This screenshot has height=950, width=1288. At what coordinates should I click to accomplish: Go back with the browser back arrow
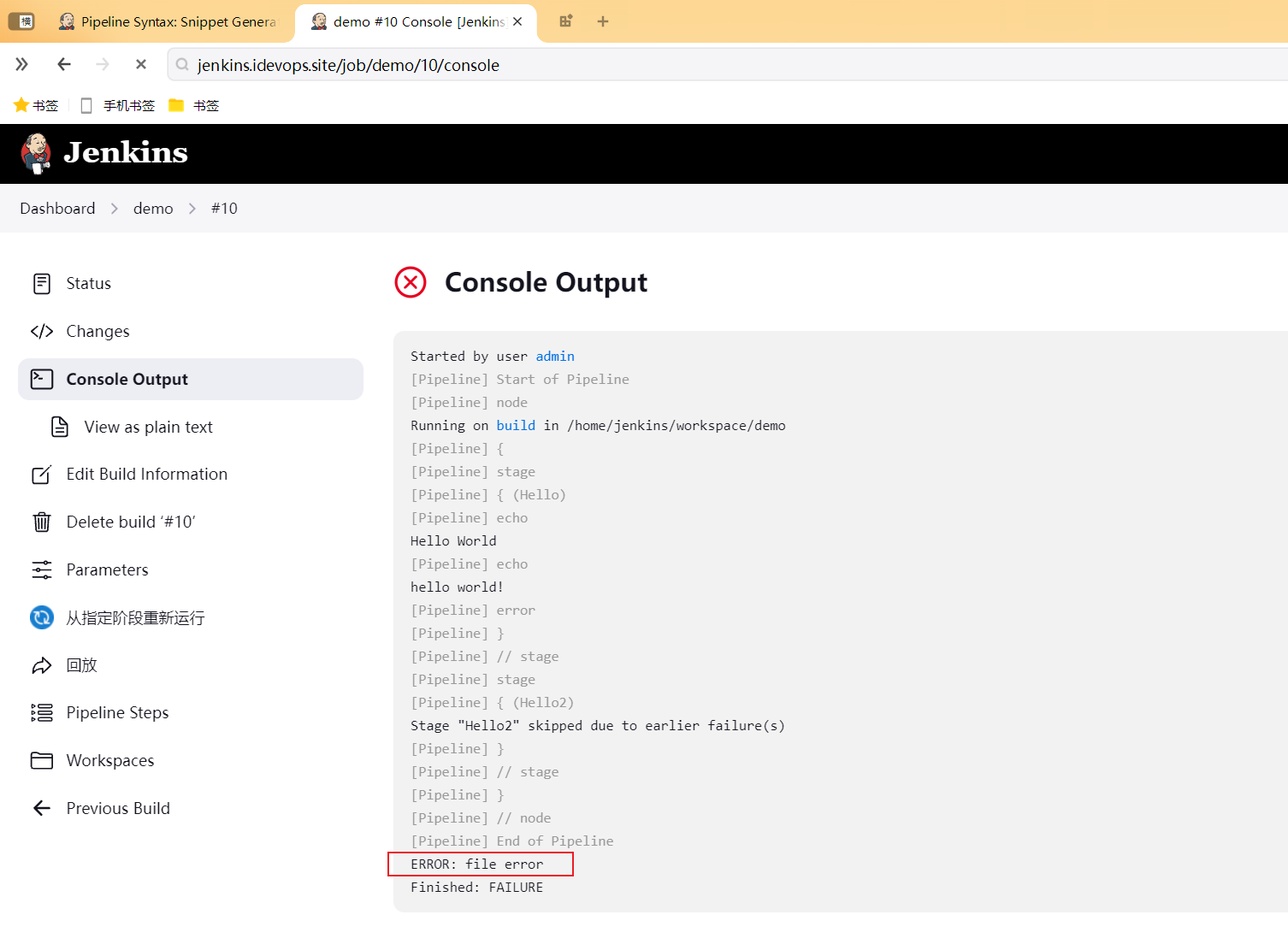(x=64, y=64)
